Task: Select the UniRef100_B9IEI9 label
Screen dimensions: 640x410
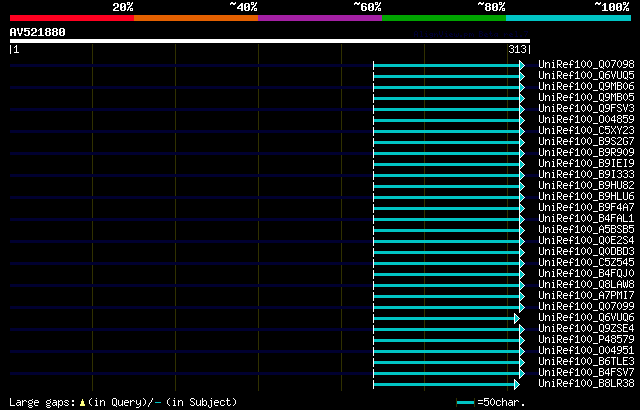Action: [586, 164]
